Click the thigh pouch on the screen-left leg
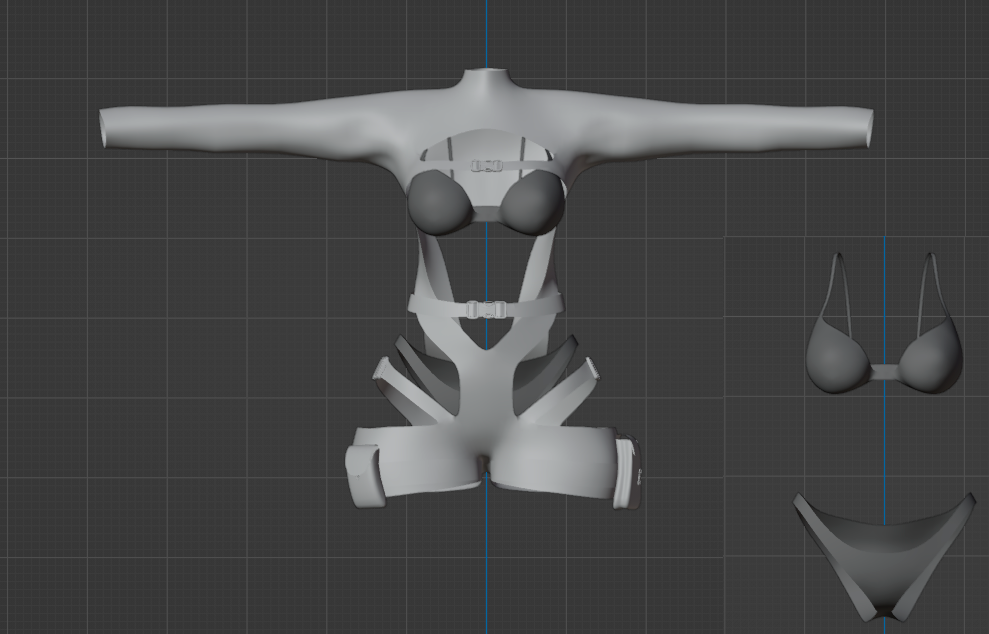Viewport: 989px width, 634px height. 360,474
